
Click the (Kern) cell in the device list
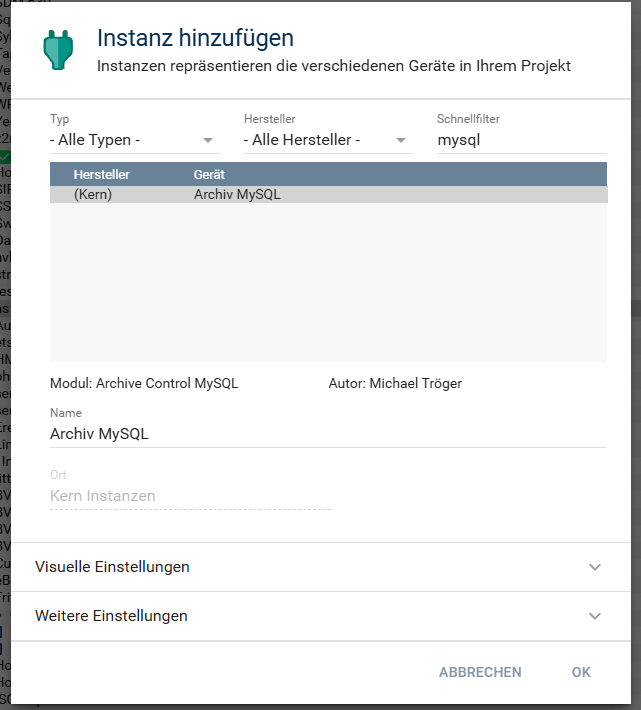[x=93, y=195]
